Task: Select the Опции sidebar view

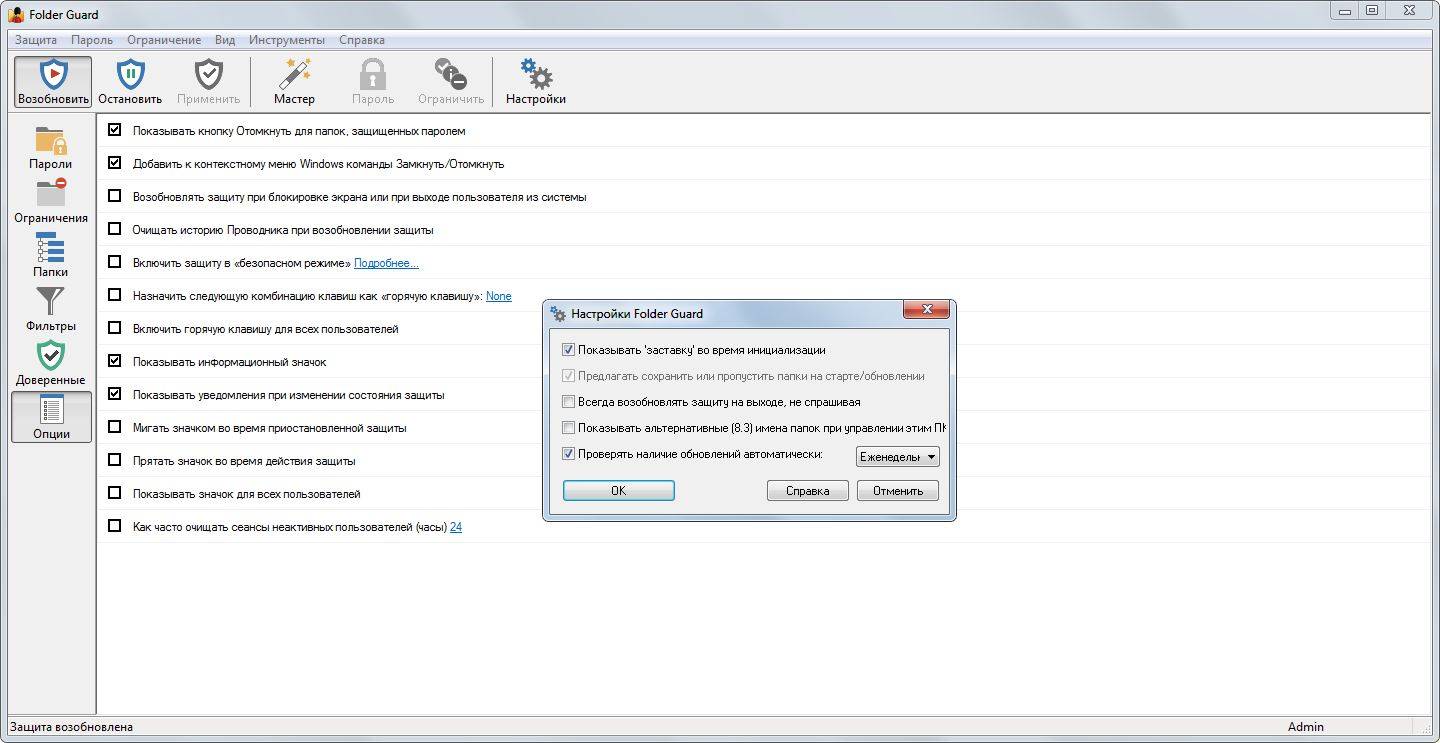Action: pos(51,416)
